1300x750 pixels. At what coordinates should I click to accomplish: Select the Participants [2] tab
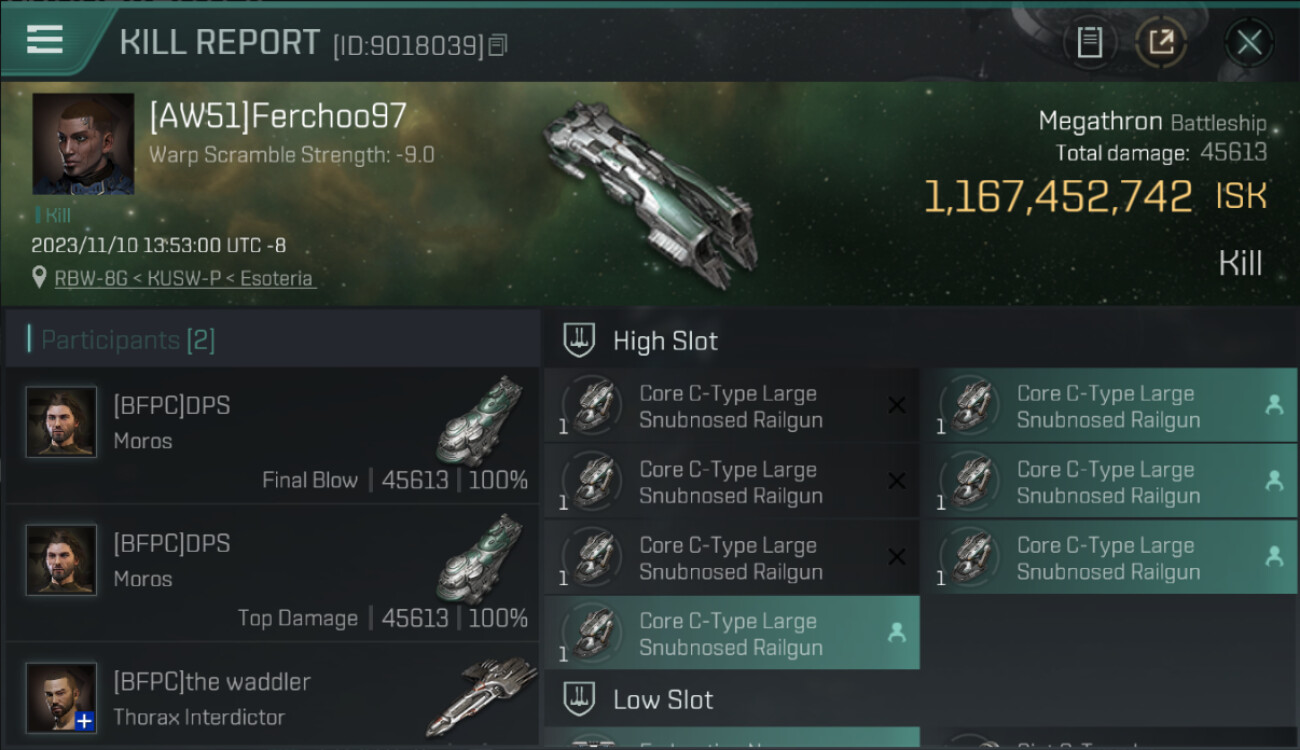[x=128, y=340]
